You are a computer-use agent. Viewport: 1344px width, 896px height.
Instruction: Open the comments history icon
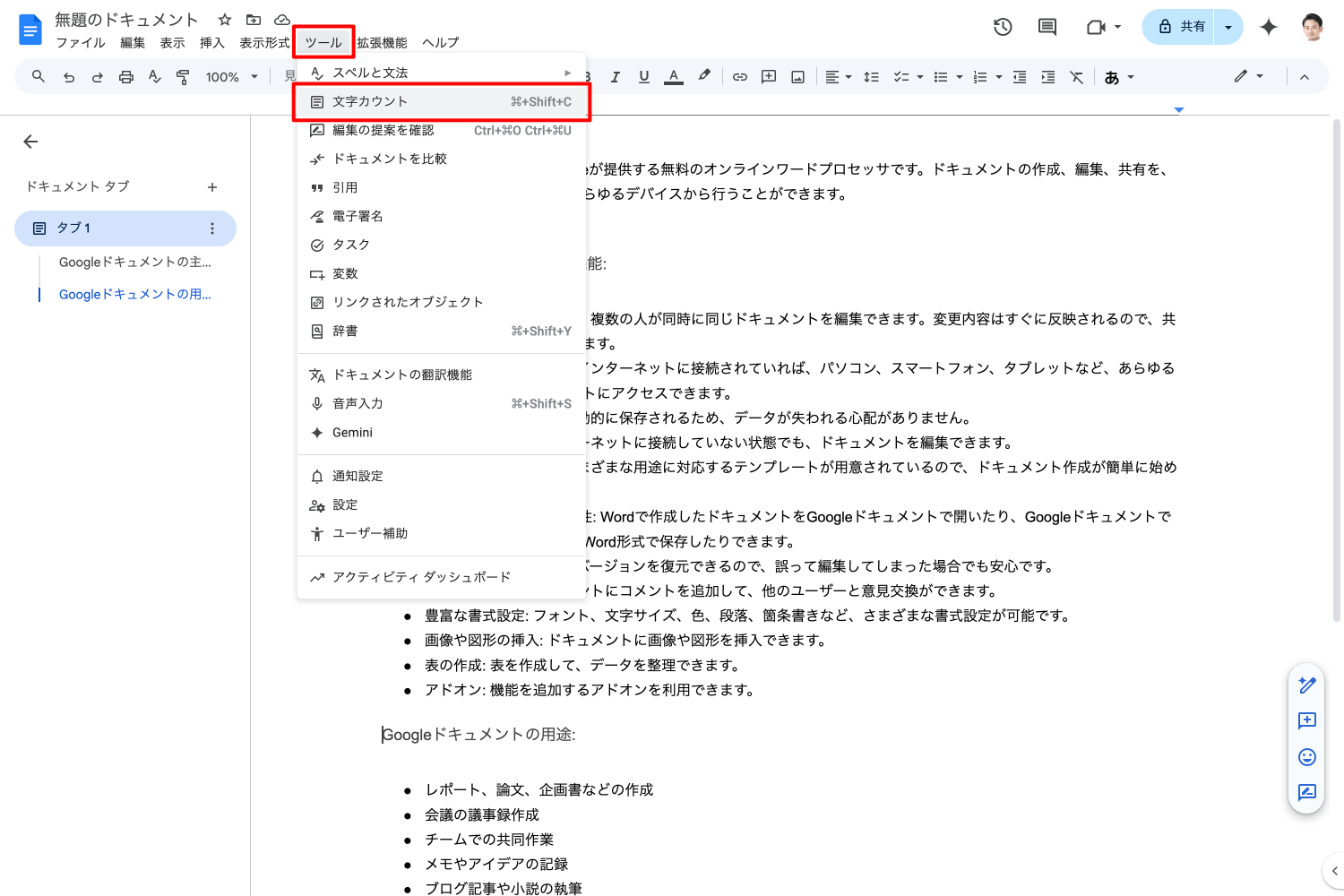point(1047,27)
